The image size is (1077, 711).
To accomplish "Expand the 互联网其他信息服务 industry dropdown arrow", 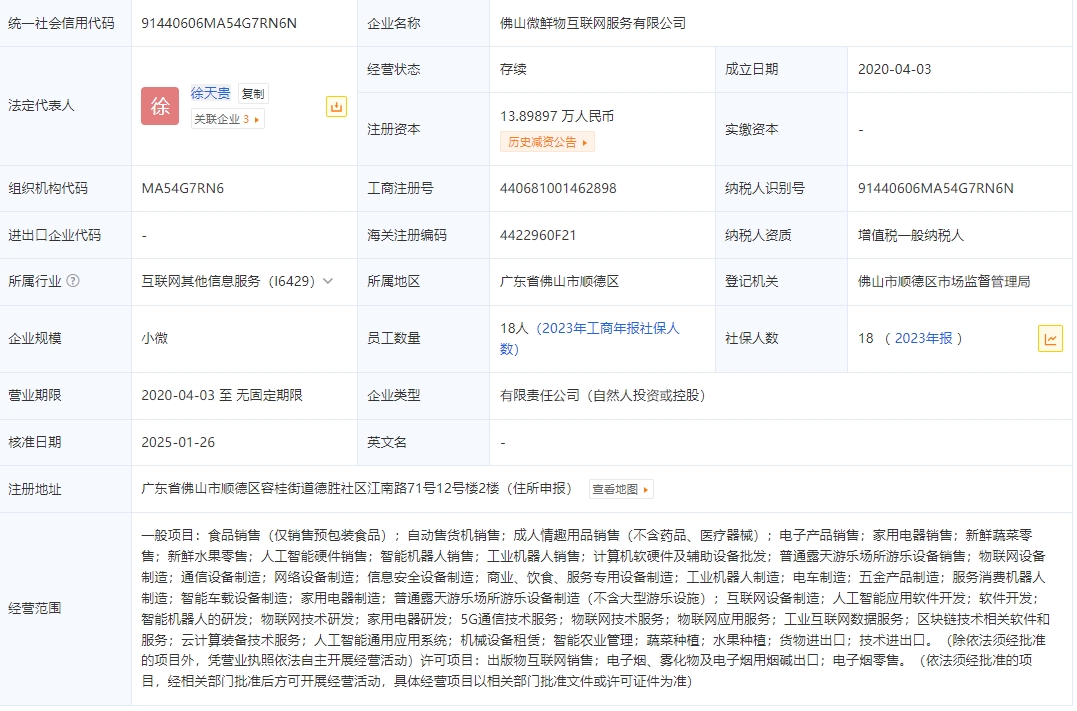I will (x=328, y=281).
